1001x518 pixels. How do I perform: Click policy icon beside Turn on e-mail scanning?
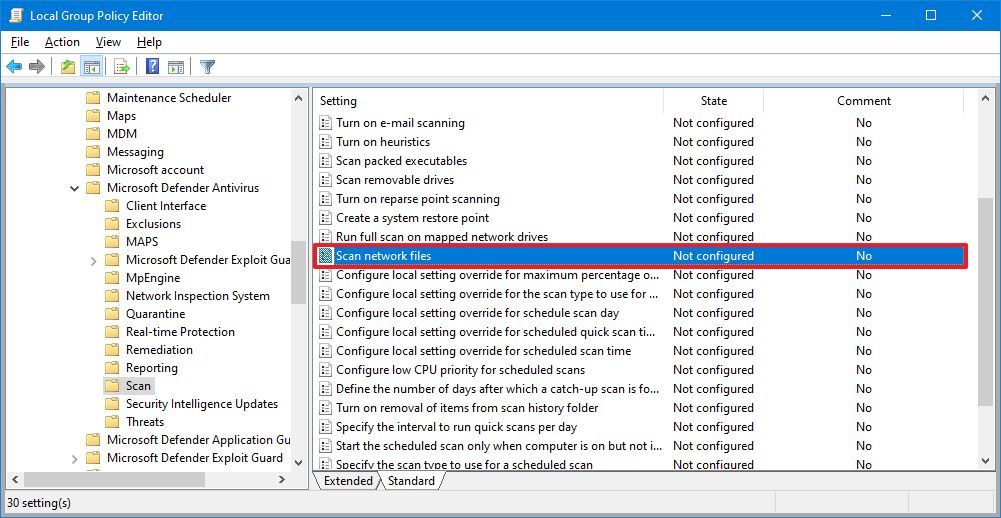pos(326,123)
